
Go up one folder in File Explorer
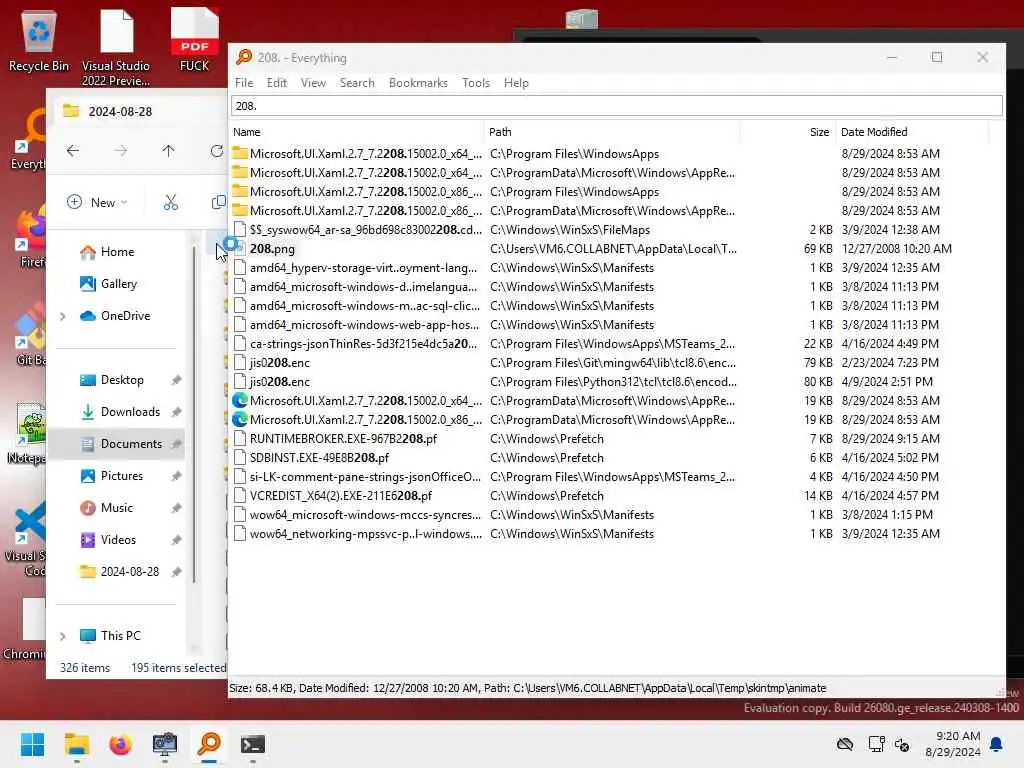168,151
